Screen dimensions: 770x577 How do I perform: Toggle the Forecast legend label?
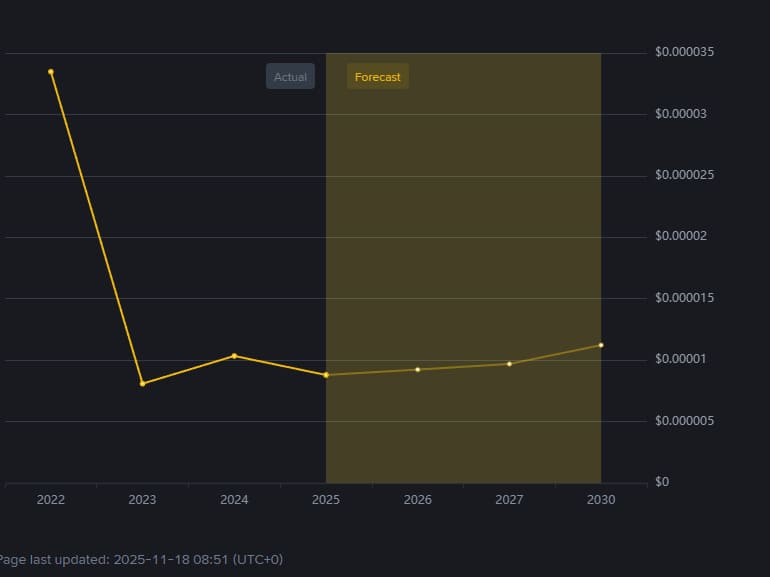click(378, 77)
